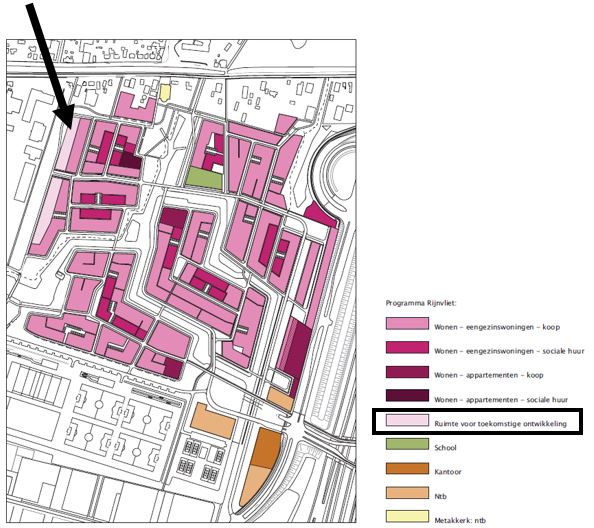Click the light orange Ntb legend swatch

click(x=407, y=493)
